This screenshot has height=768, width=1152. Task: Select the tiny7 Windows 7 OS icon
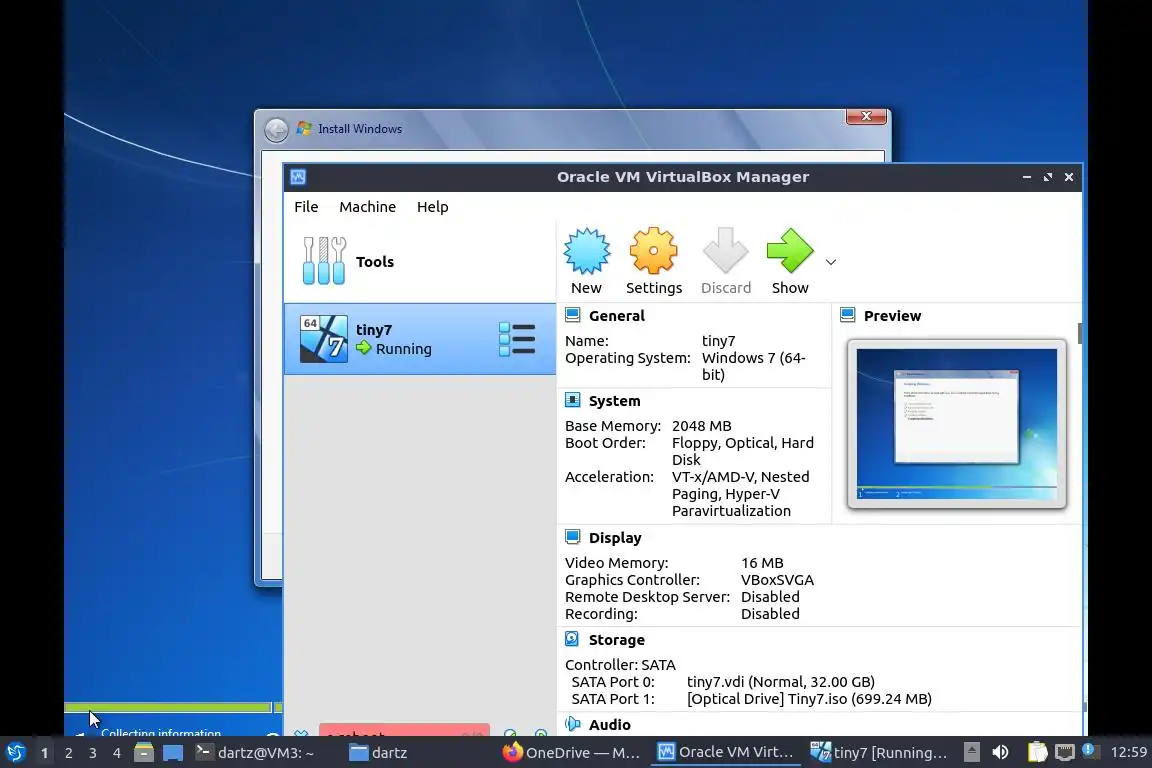coord(323,339)
